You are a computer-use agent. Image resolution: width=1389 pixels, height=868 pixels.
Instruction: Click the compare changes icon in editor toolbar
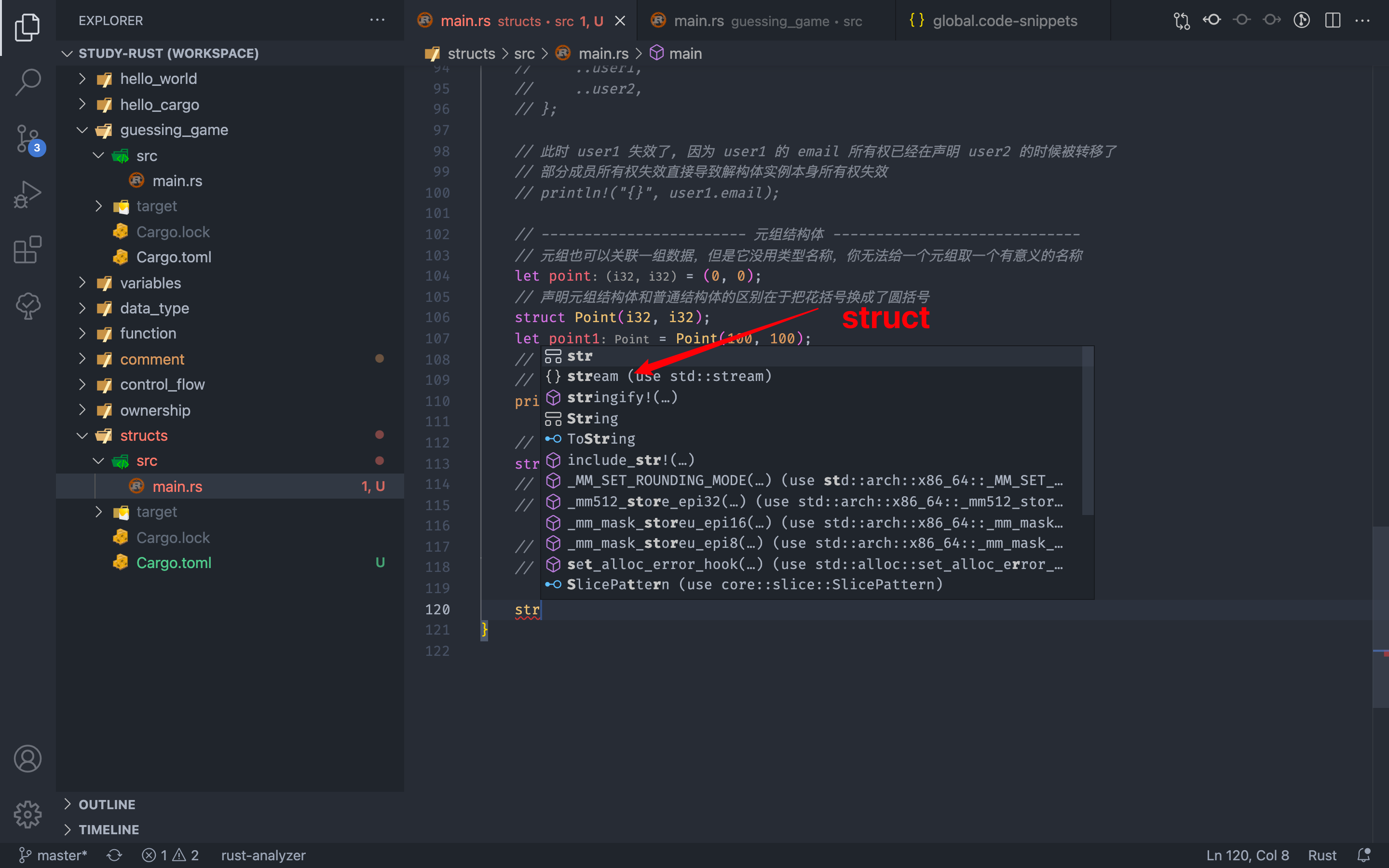coord(1182,21)
